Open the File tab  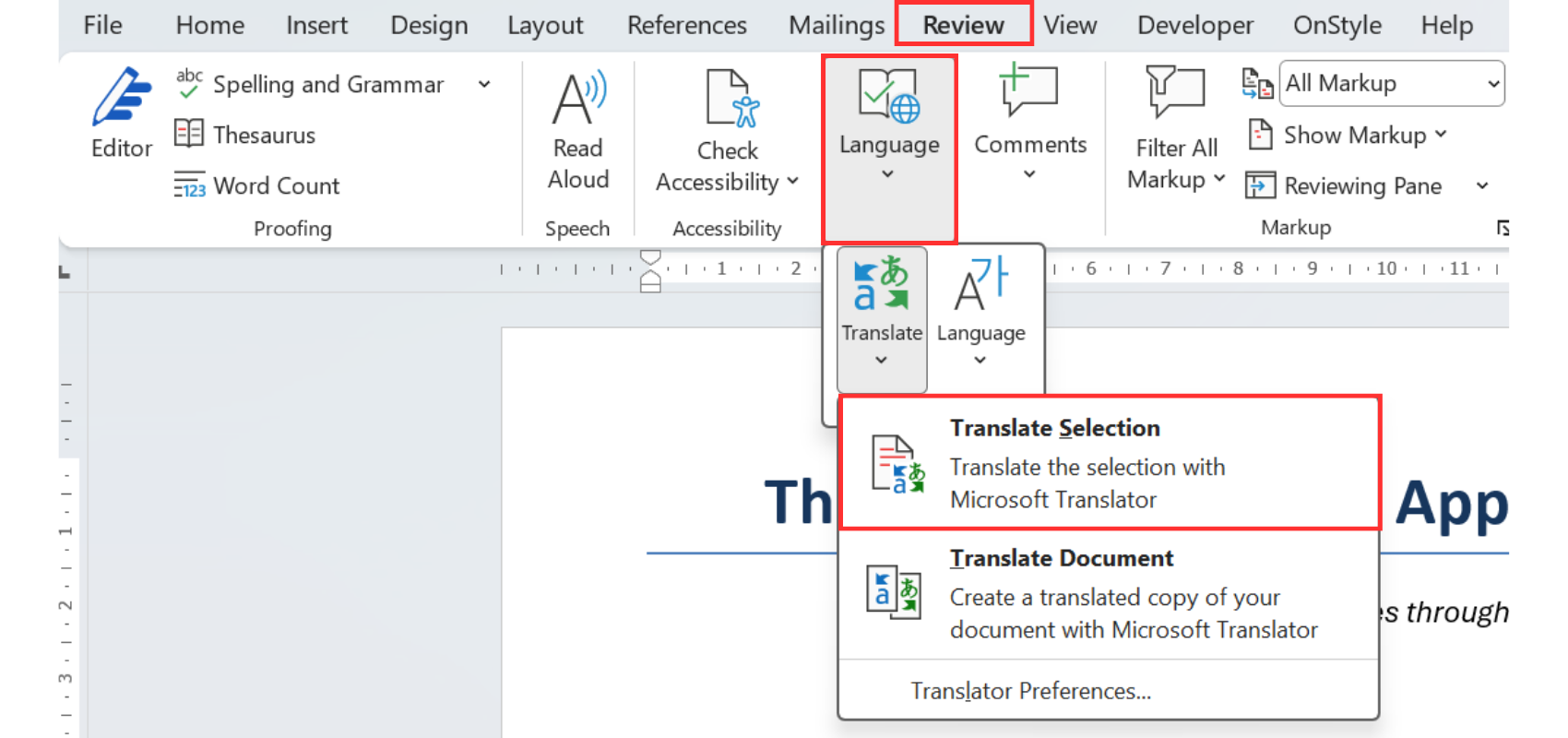click(102, 25)
